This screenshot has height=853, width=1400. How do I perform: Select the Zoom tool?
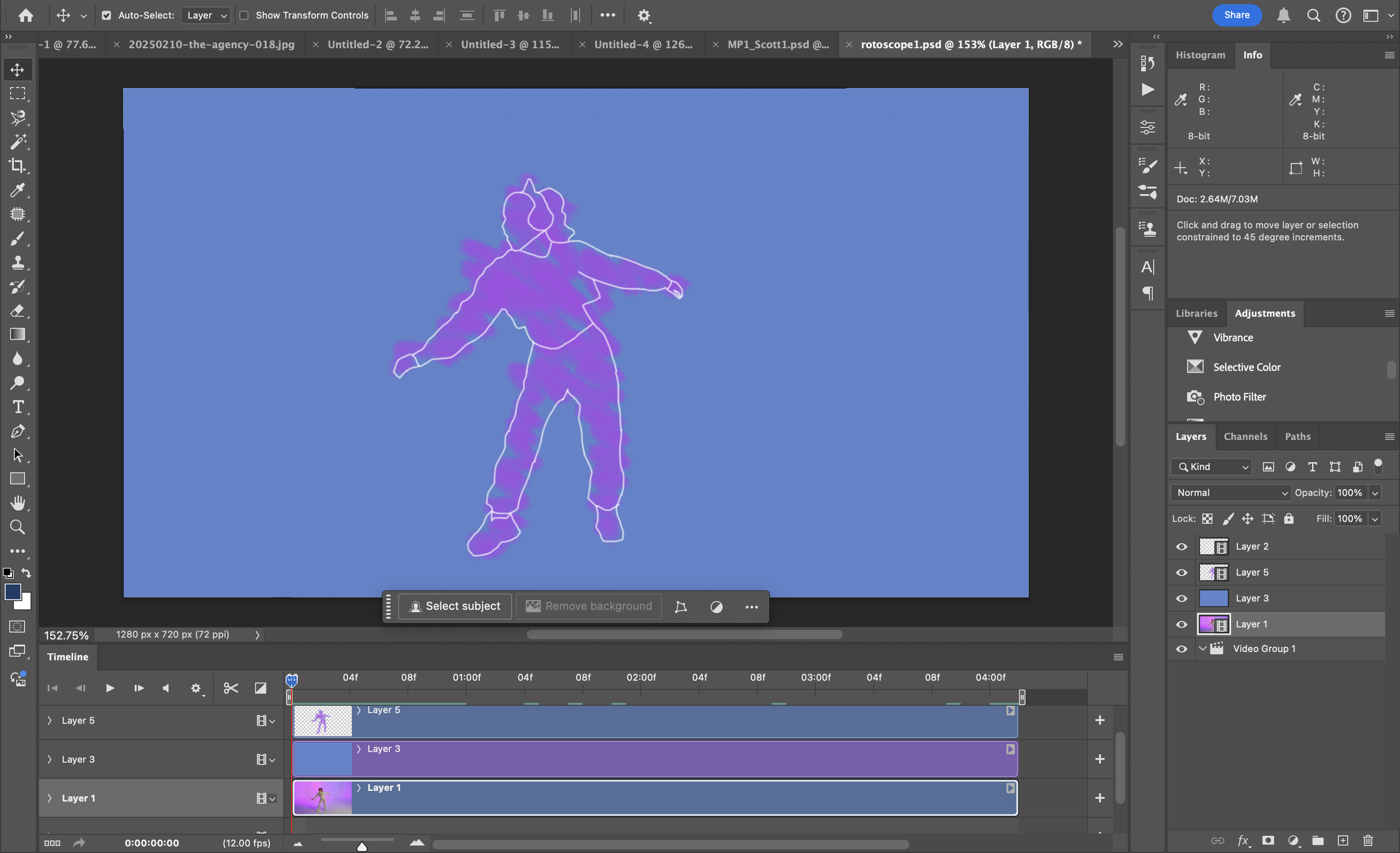(17, 528)
